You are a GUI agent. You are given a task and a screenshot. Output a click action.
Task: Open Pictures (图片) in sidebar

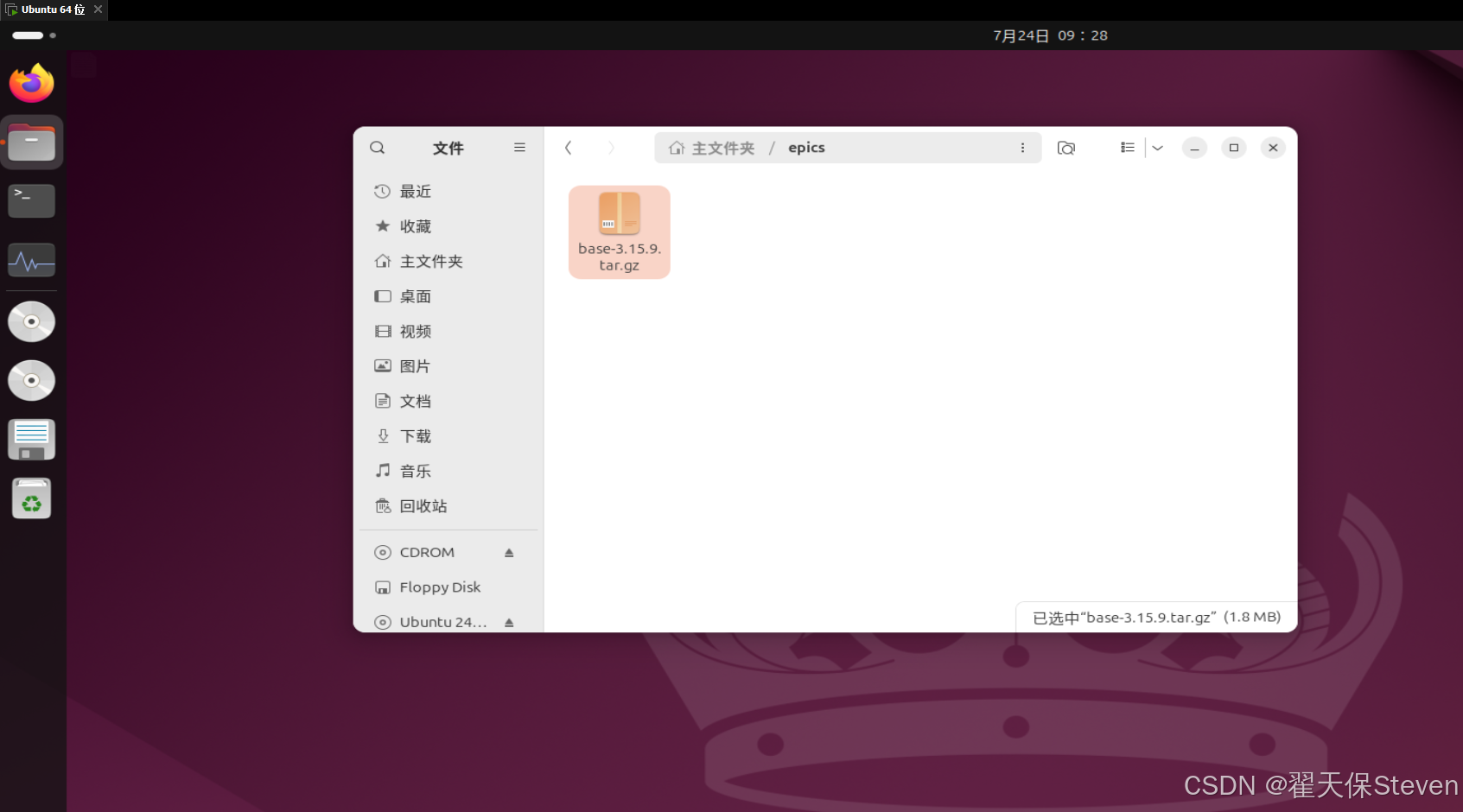tap(448, 366)
